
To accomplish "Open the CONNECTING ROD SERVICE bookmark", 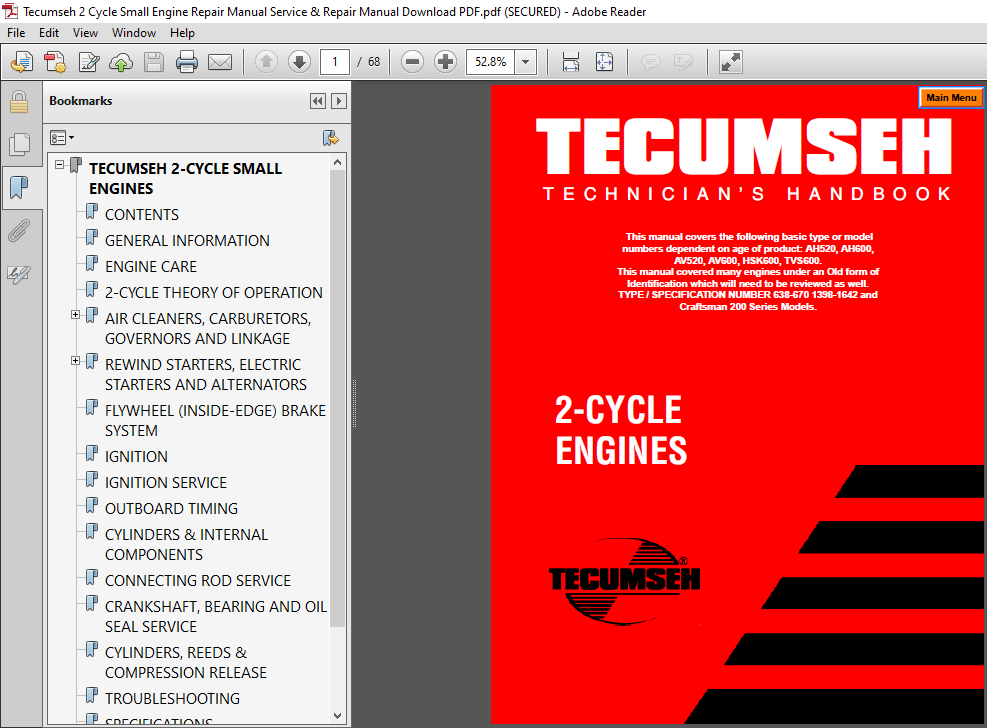I will coord(198,580).
